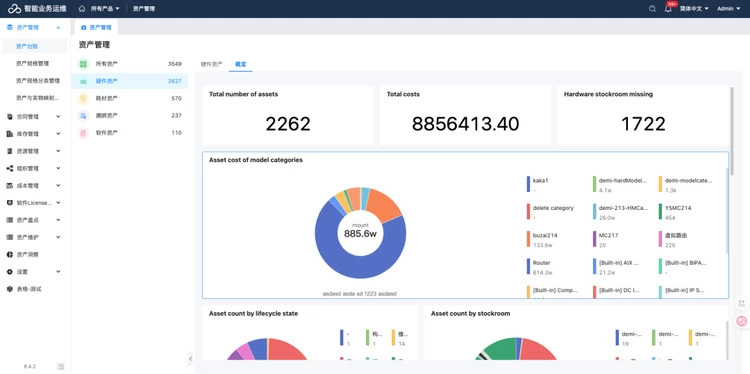The image size is (750, 374).
Task: Switch to the 硬件资产 tab
Action: [x=211, y=64]
